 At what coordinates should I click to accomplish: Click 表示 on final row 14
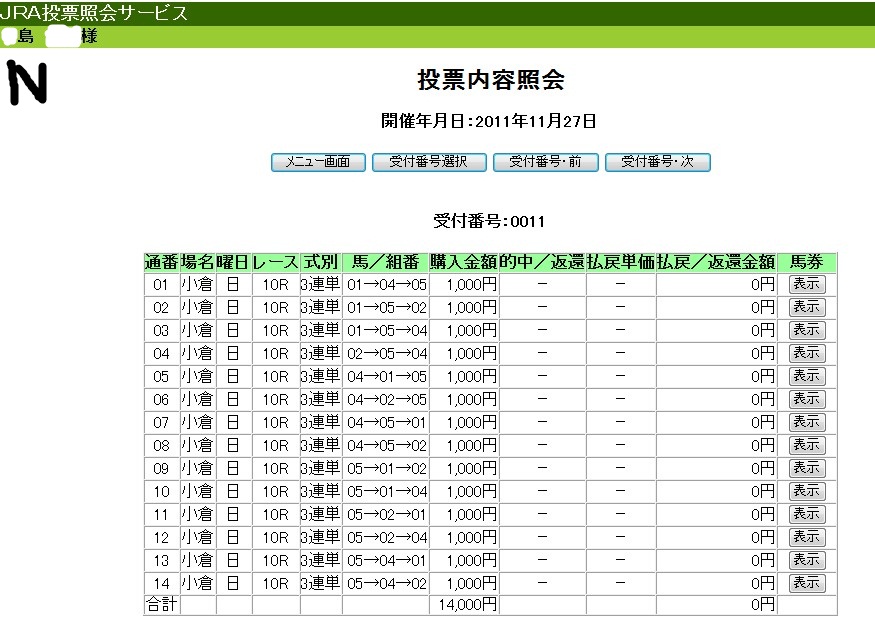pyautogui.click(x=806, y=583)
